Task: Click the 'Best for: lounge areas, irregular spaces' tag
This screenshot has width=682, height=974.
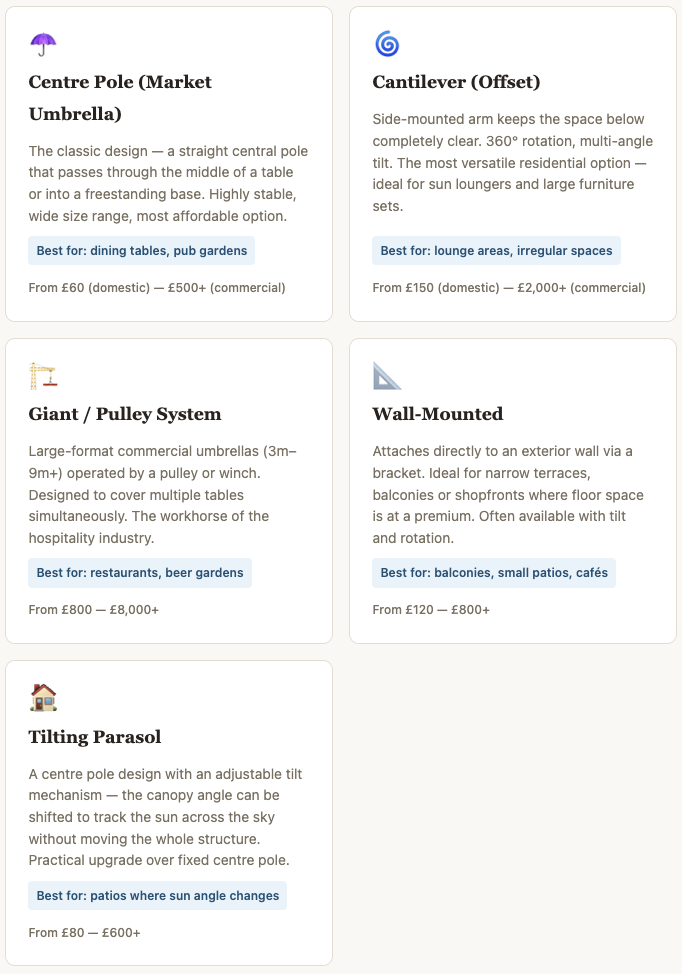Action: coord(496,251)
